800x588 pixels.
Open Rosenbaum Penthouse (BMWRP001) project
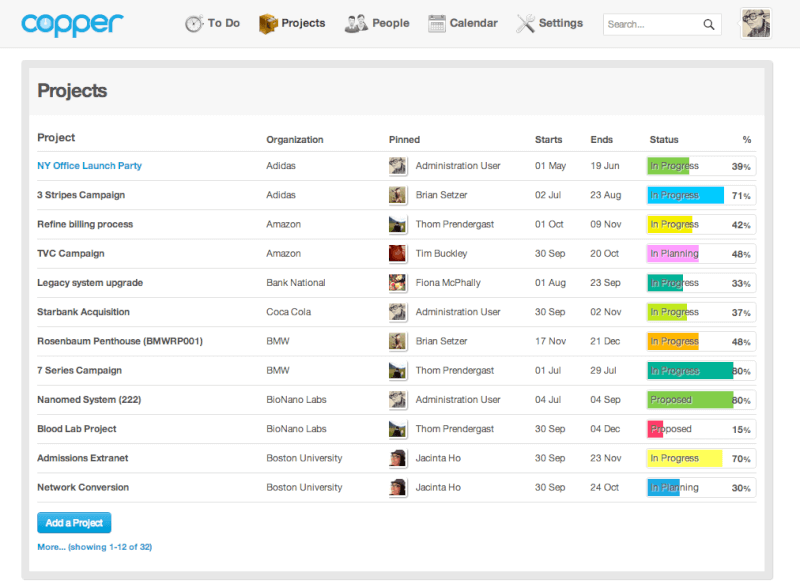pyautogui.click(x=120, y=341)
